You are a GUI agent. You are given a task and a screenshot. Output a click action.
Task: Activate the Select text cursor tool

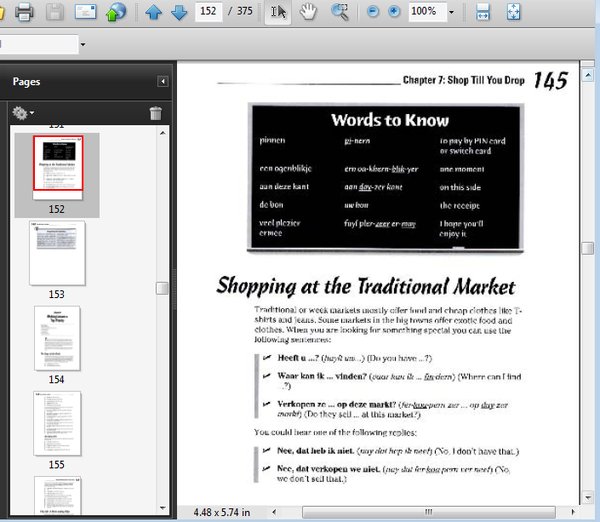[279, 12]
